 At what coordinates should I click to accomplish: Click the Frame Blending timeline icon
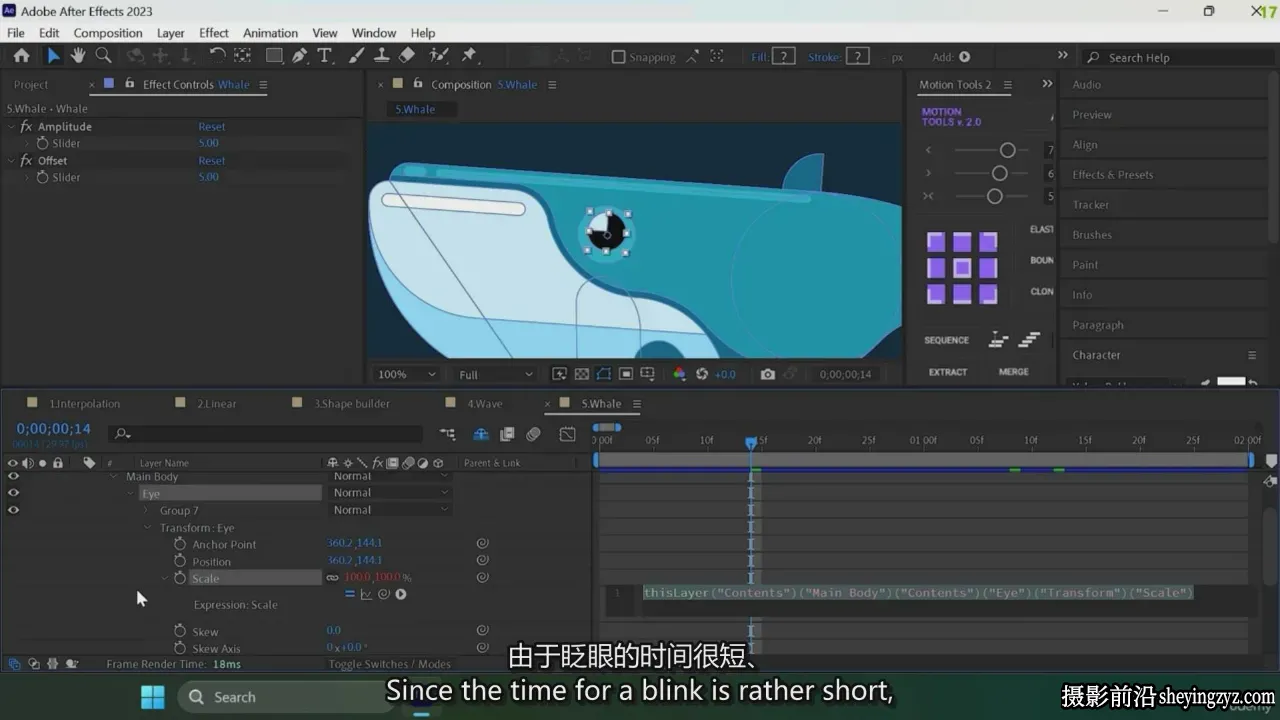coord(507,434)
